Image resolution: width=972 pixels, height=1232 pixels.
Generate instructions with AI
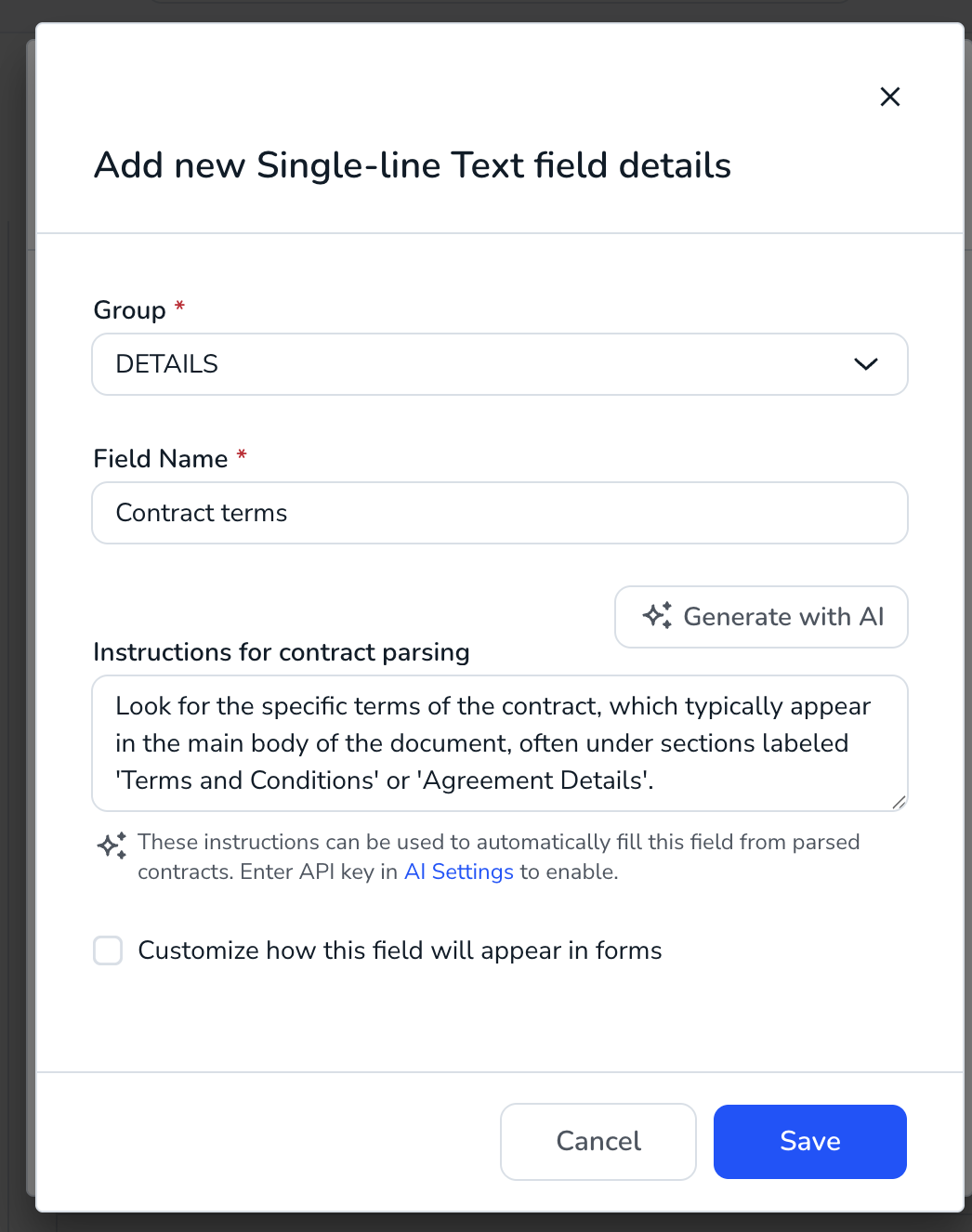tap(761, 617)
